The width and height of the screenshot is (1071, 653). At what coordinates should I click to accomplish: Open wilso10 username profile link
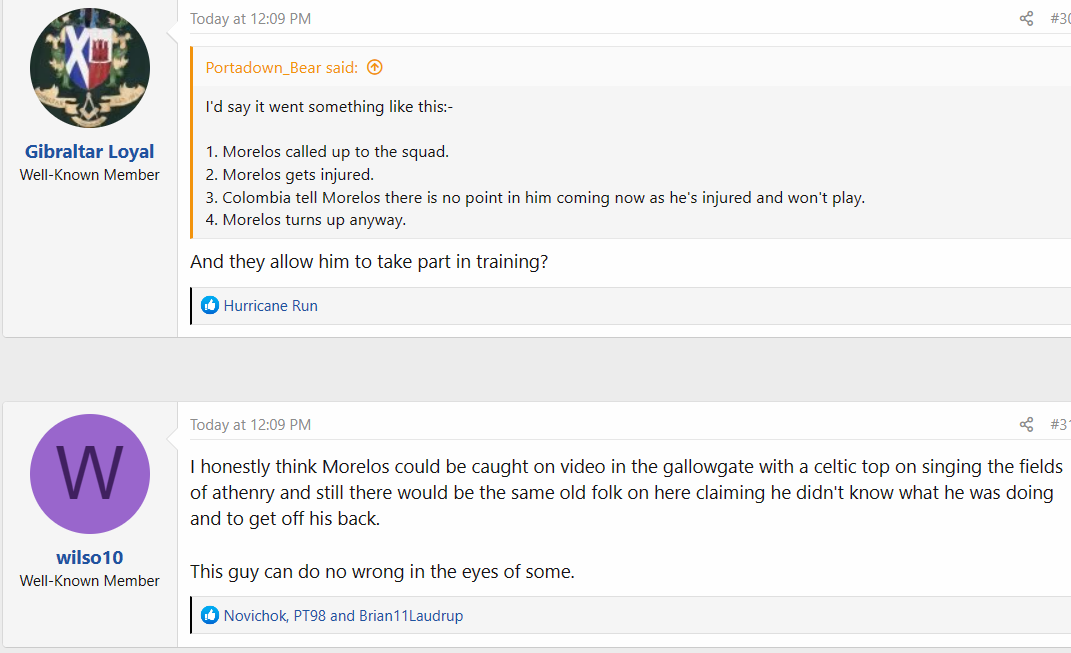[x=89, y=557]
